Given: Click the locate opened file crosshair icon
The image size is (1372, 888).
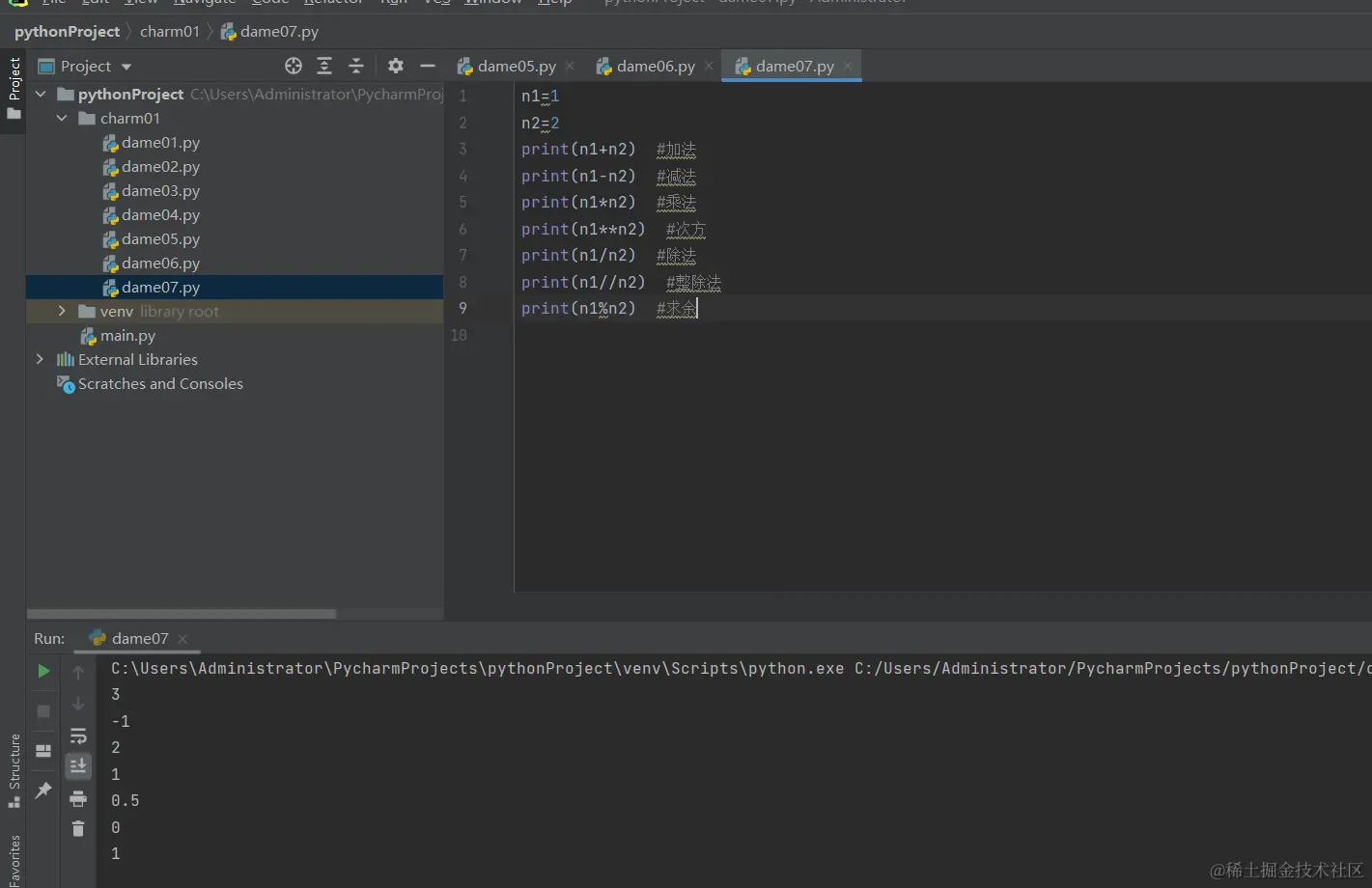Looking at the screenshot, I should tap(294, 66).
